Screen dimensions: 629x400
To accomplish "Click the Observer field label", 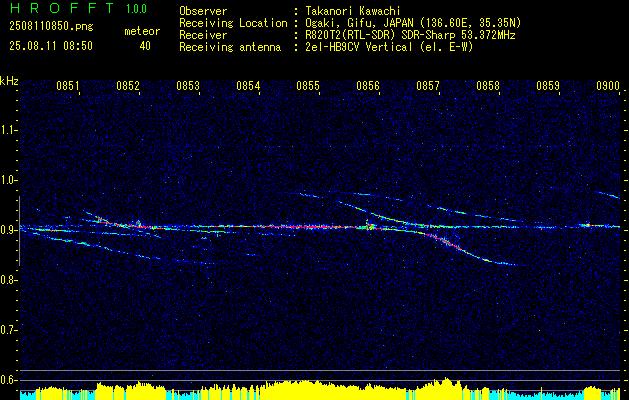I will [203, 11].
